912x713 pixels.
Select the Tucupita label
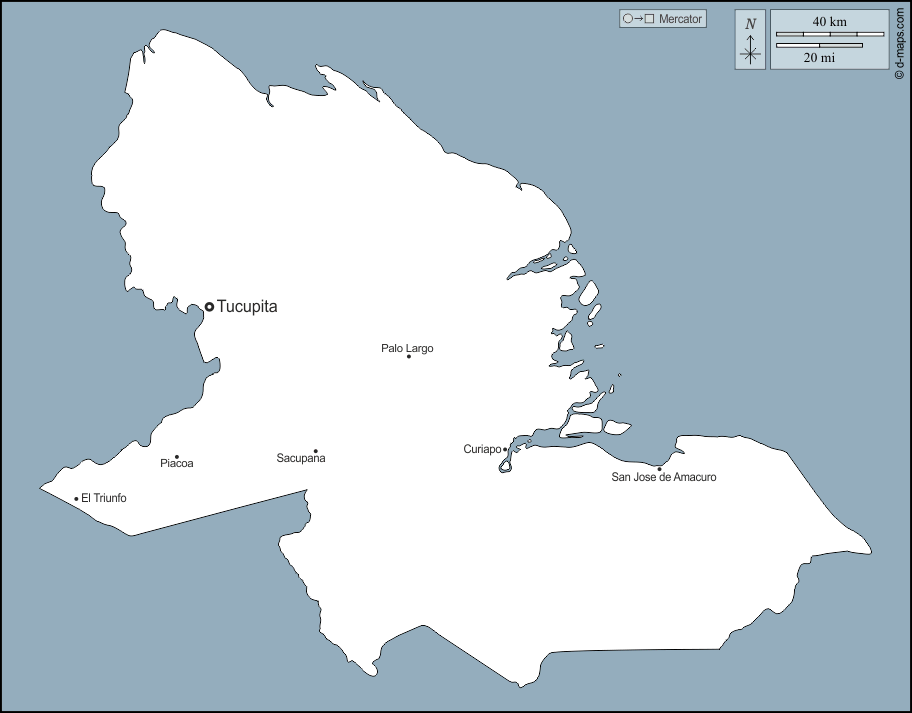(x=247, y=306)
